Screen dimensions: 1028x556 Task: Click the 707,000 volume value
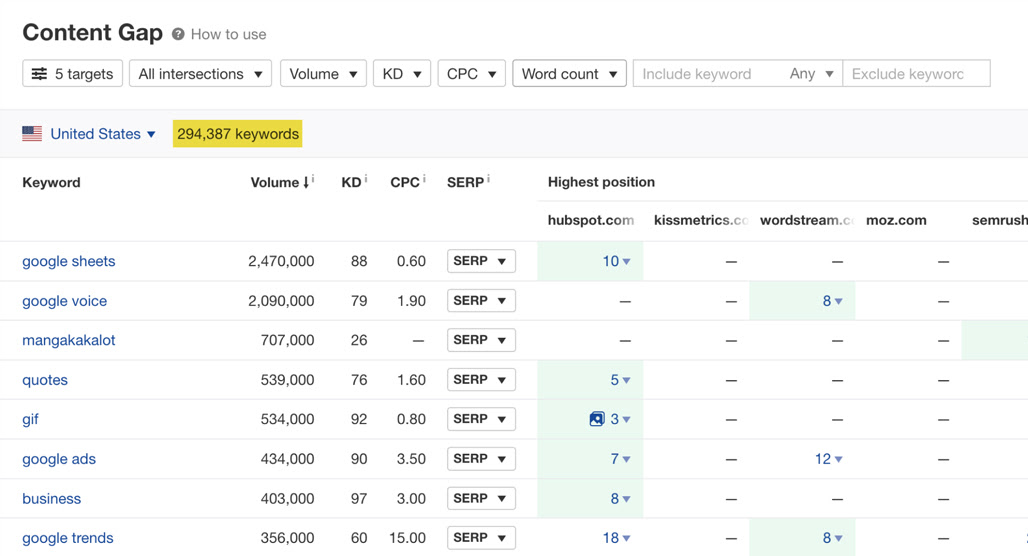(x=287, y=340)
